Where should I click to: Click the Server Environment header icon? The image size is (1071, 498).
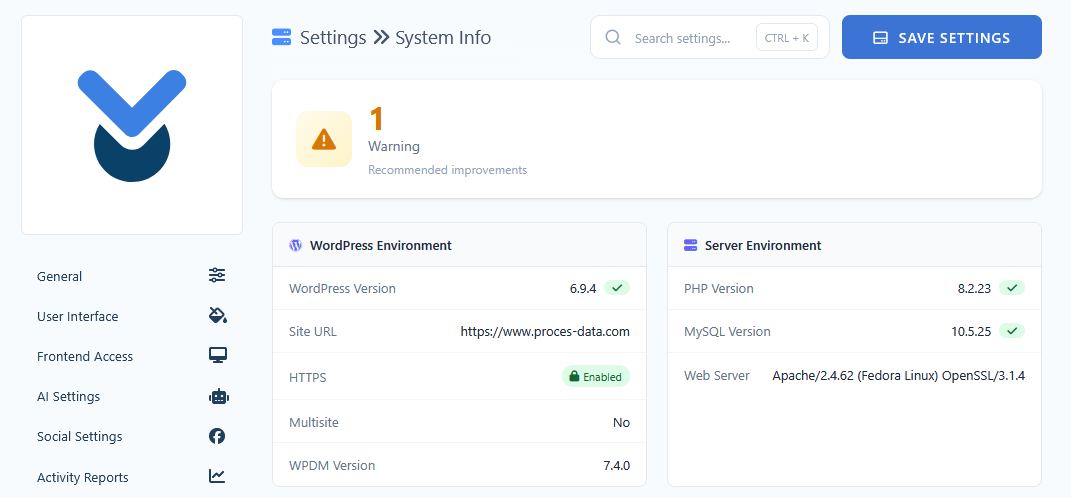click(x=691, y=245)
